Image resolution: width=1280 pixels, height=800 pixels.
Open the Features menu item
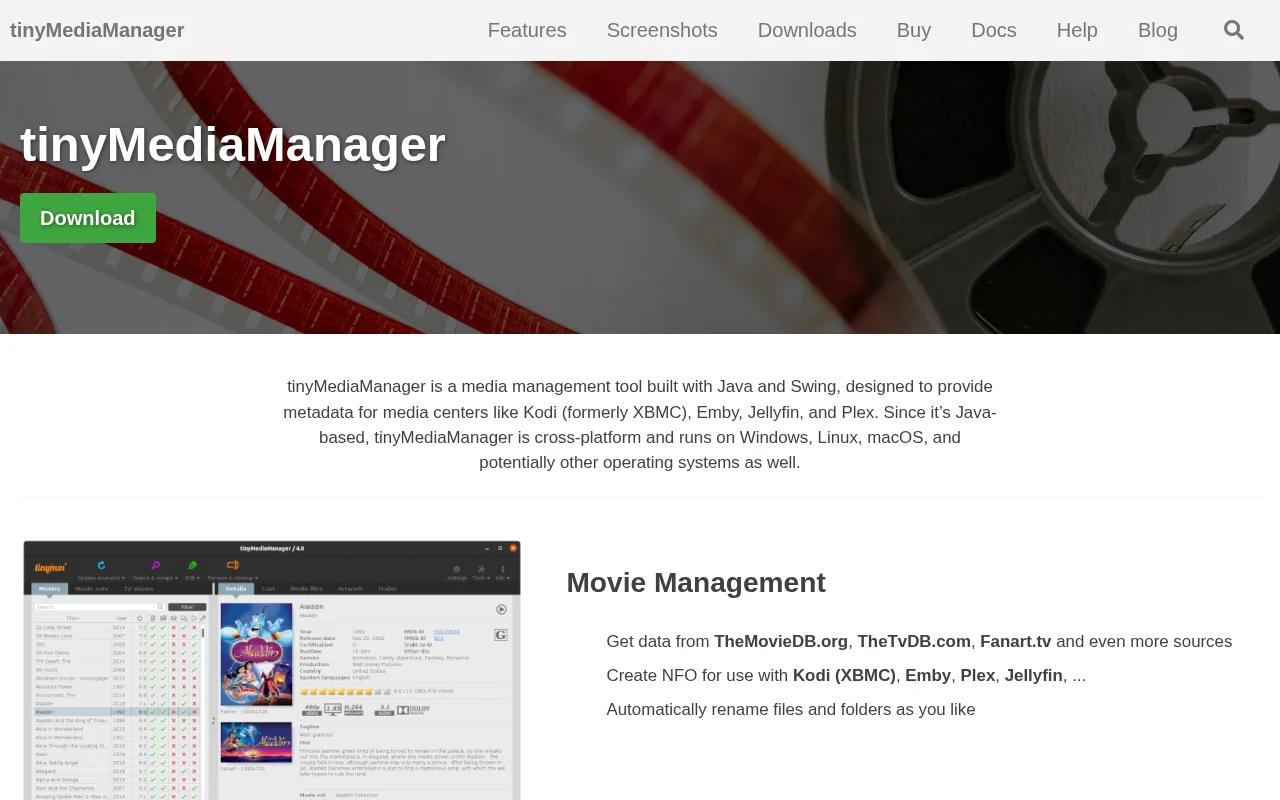[527, 30]
